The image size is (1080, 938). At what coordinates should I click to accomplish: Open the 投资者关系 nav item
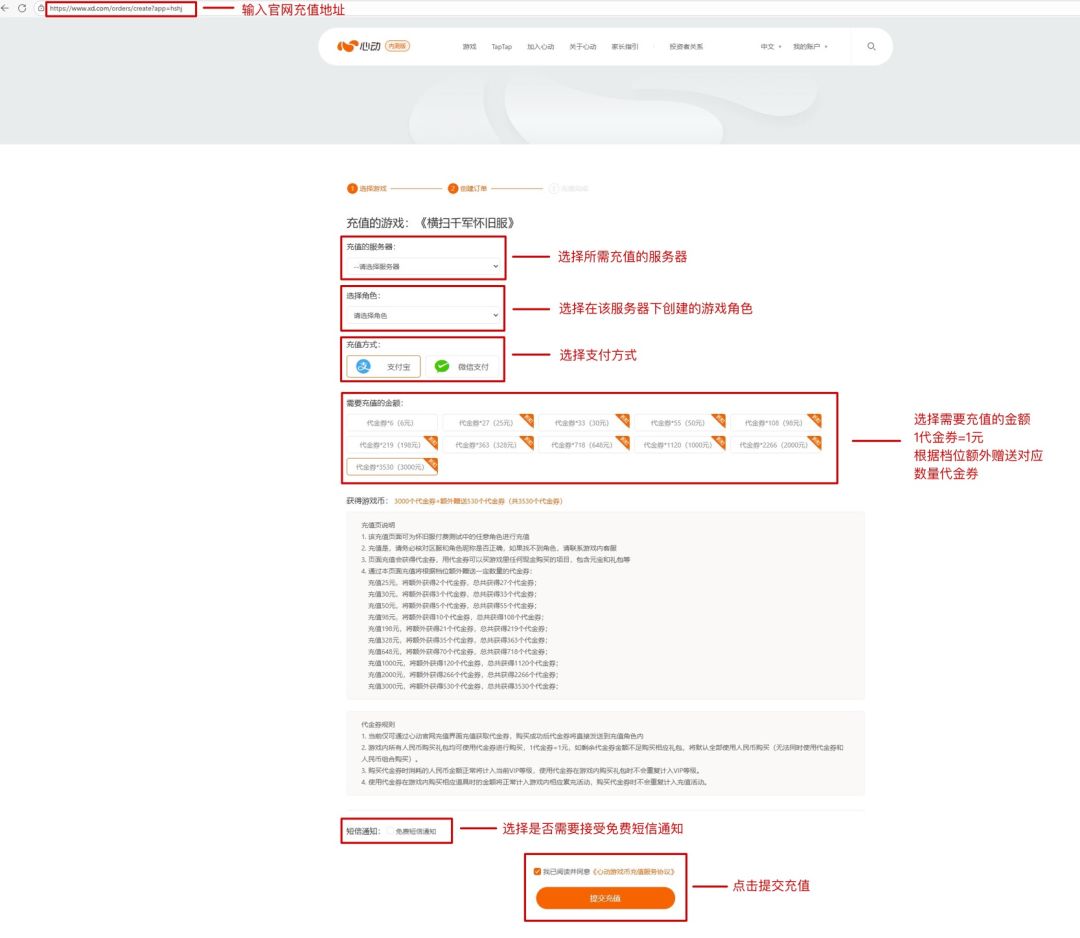686,47
